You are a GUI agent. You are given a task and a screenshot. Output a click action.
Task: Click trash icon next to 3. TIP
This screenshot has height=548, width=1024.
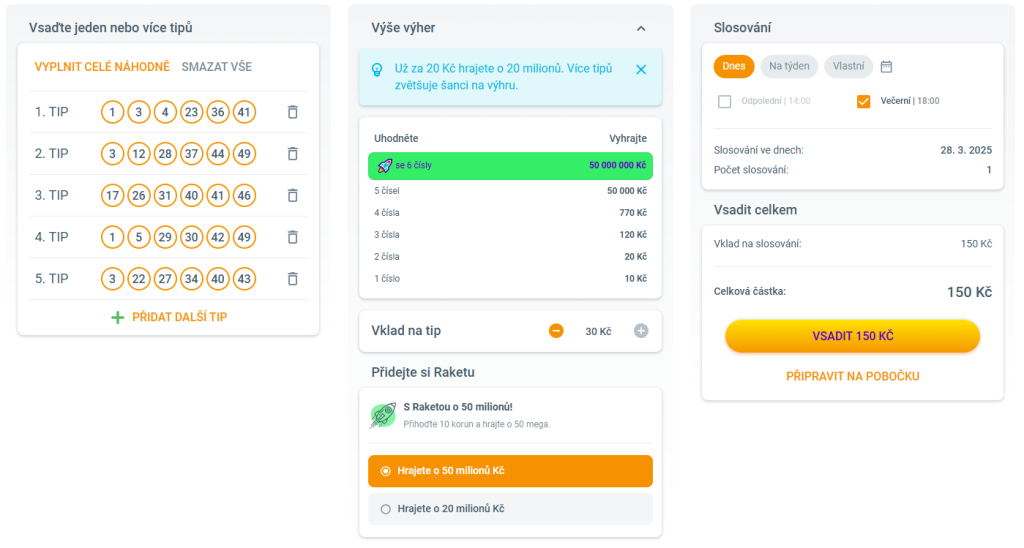pos(292,196)
